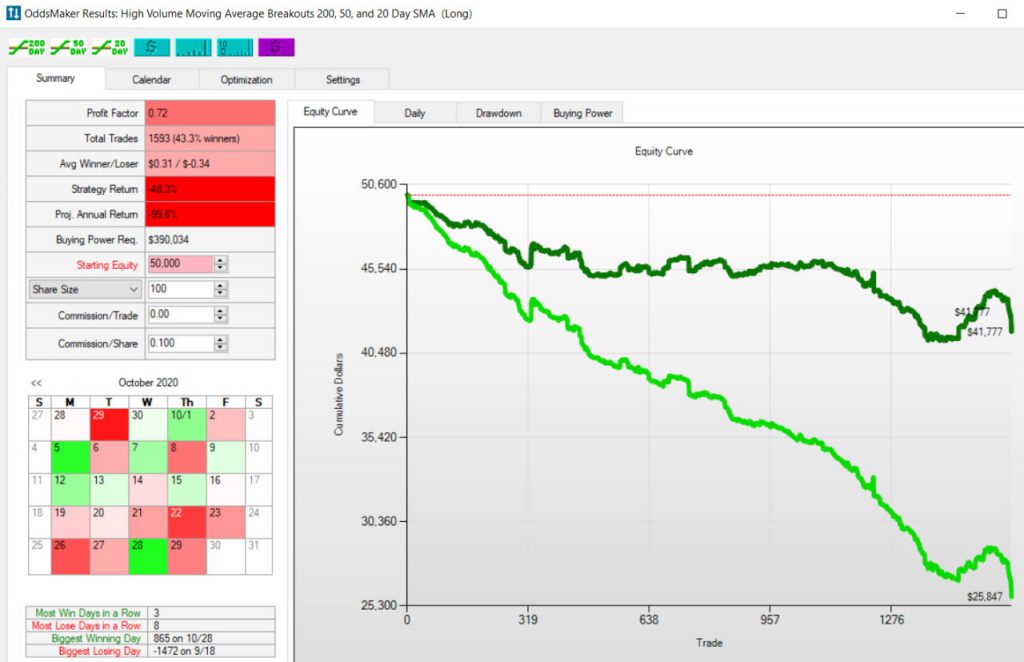Click the October 2020 month header
This screenshot has width=1024, height=662.
point(148,383)
